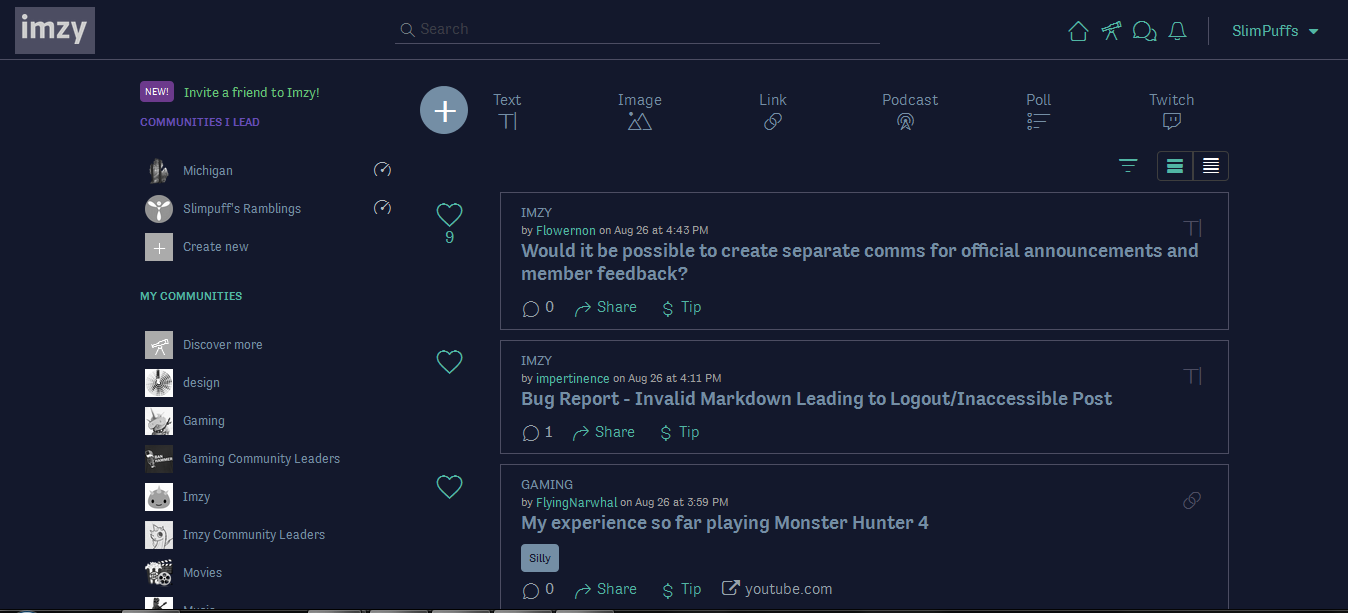The height and width of the screenshot is (613, 1348).
Task: Open the Movies community
Action: [203, 573]
